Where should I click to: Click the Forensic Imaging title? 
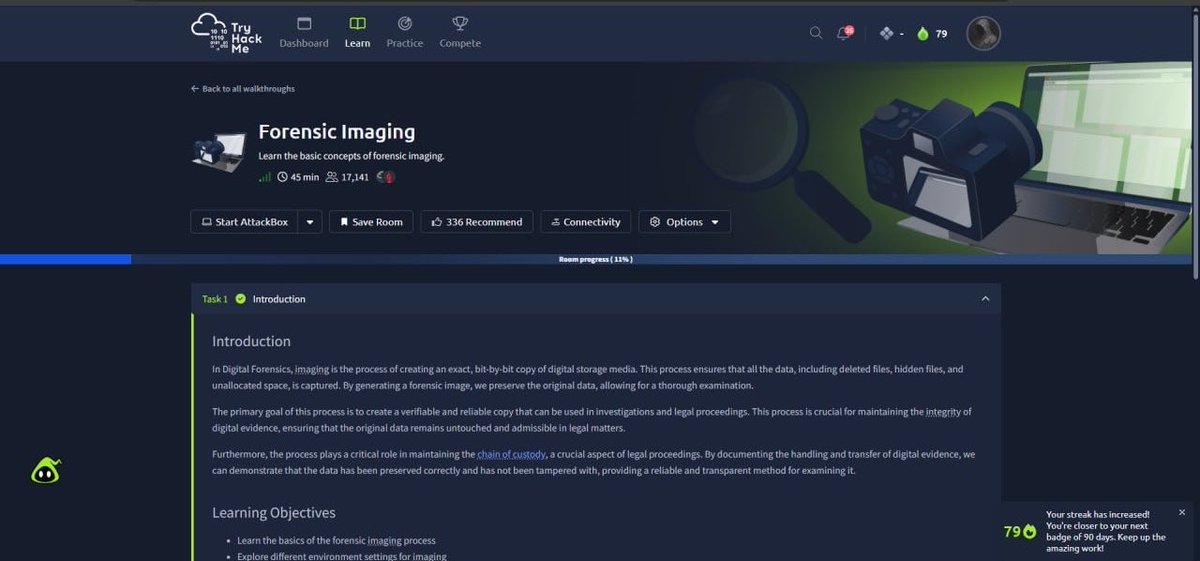pyautogui.click(x=337, y=132)
